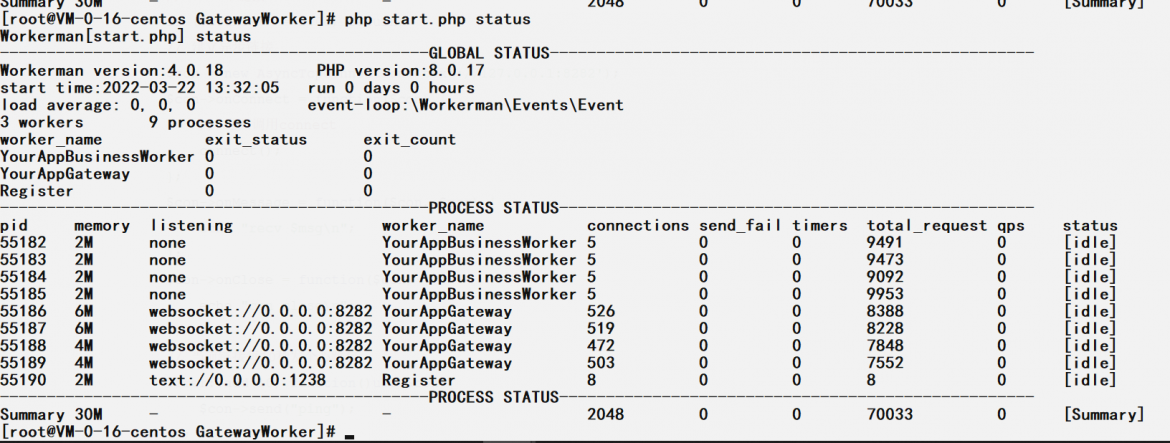Click total_request value 9953
This screenshot has height=443, width=1170.
(885, 294)
